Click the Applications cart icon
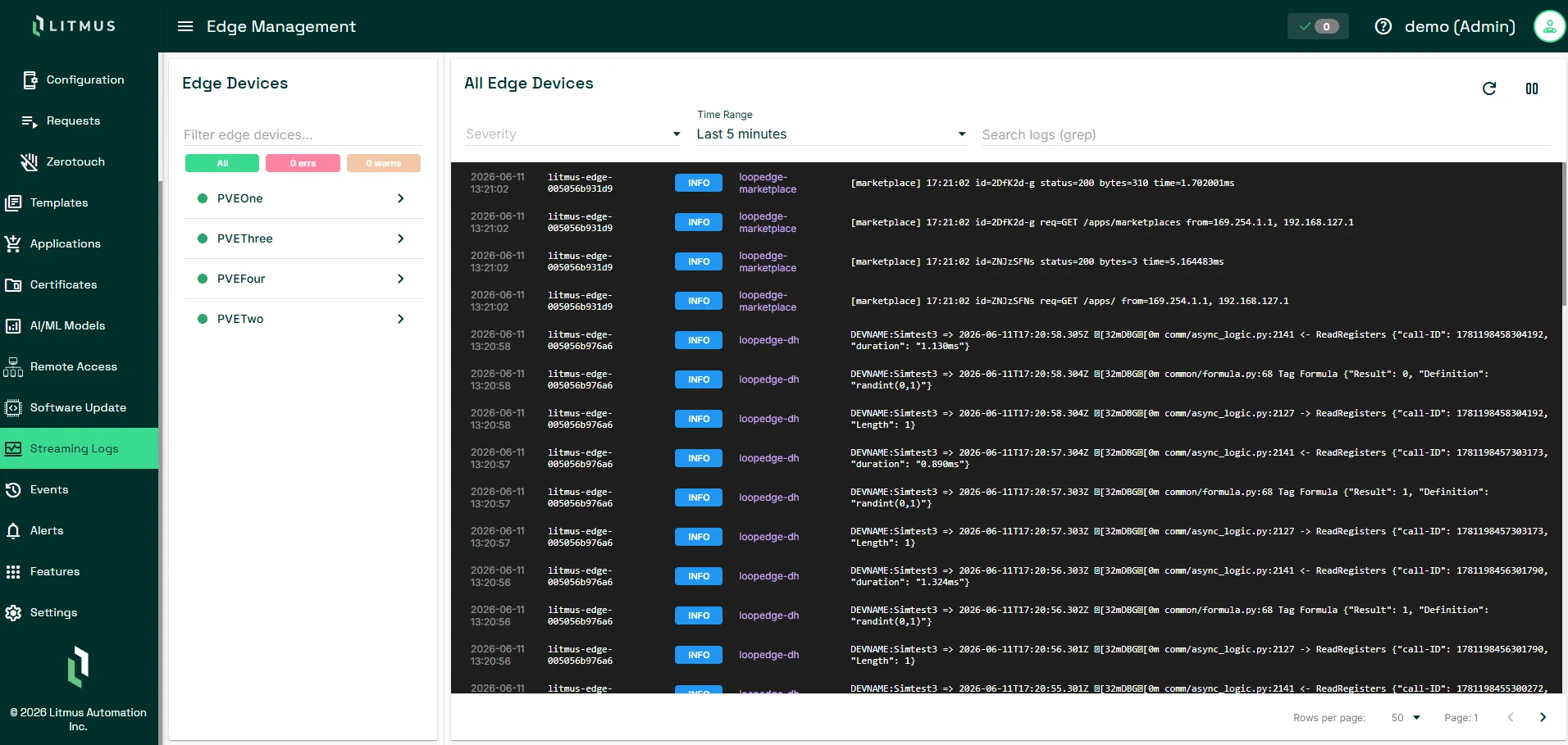The width and height of the screenshot is (1568, 745). coord(13,243)
